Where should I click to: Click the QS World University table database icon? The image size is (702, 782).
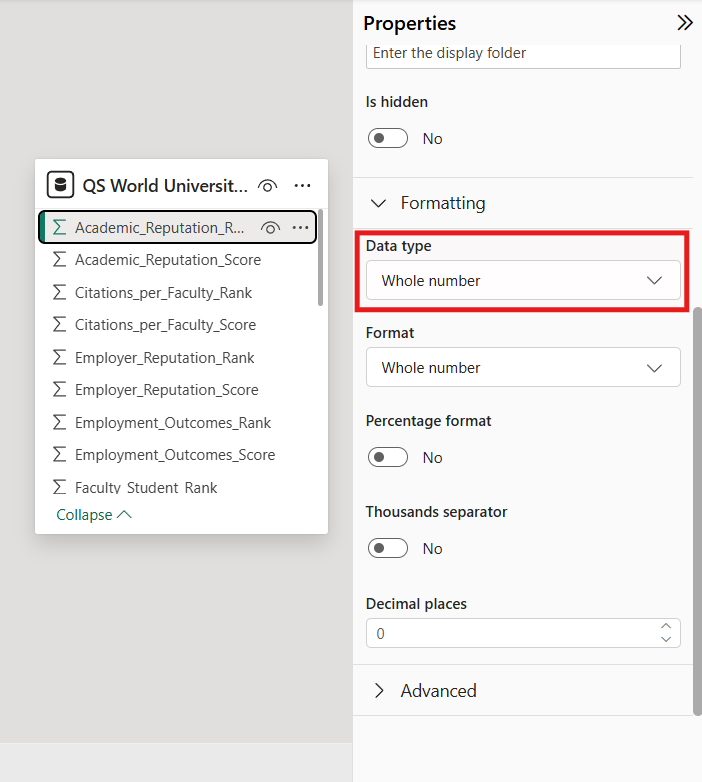coord(60,185)
